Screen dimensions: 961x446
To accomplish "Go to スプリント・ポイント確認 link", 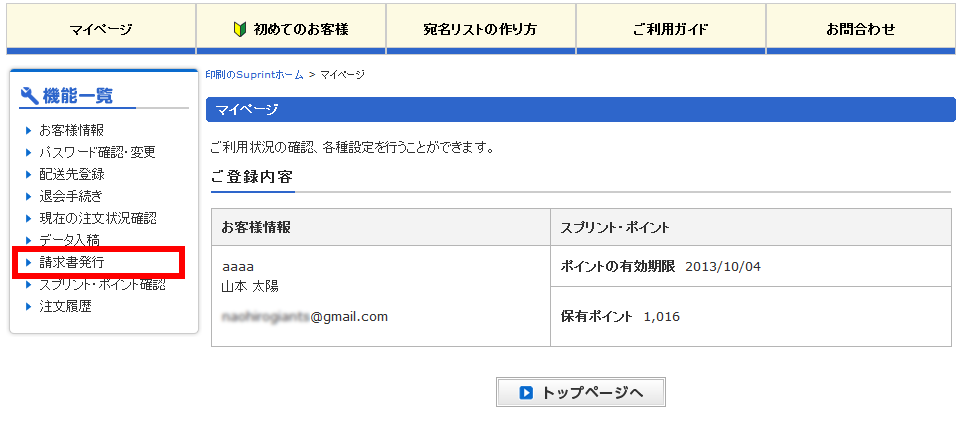I will coord(102,285).
